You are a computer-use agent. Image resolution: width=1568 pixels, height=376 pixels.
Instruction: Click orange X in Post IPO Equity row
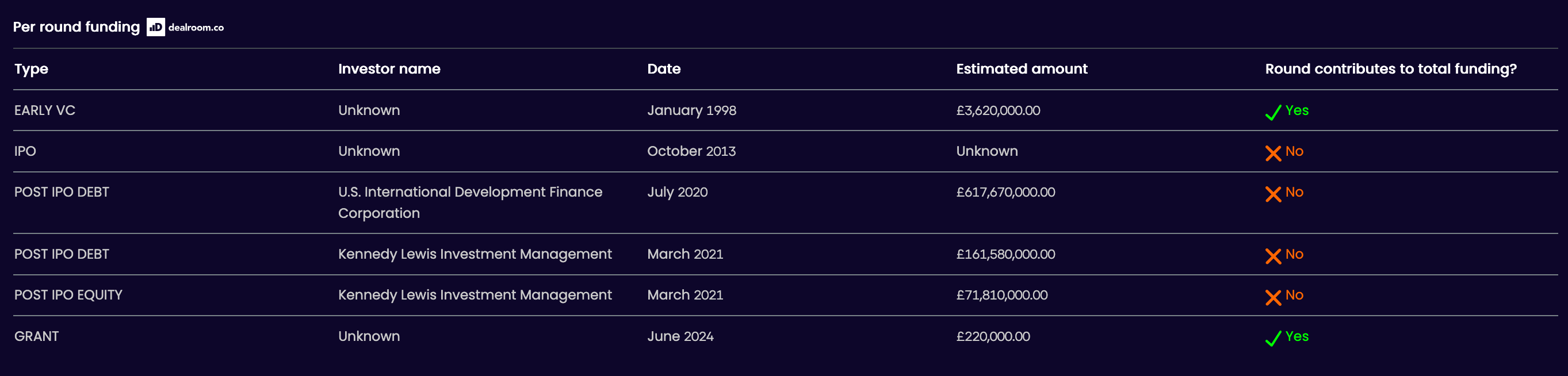pos(1273,297)
